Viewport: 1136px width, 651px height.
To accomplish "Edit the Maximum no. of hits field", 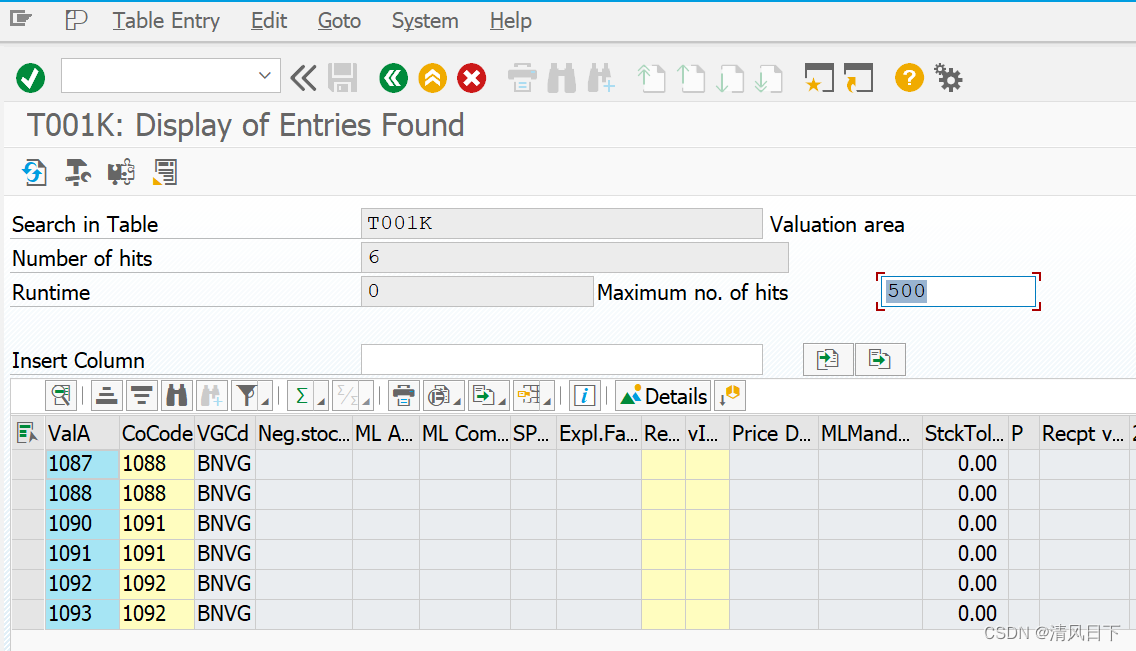I will click(955, 291).
